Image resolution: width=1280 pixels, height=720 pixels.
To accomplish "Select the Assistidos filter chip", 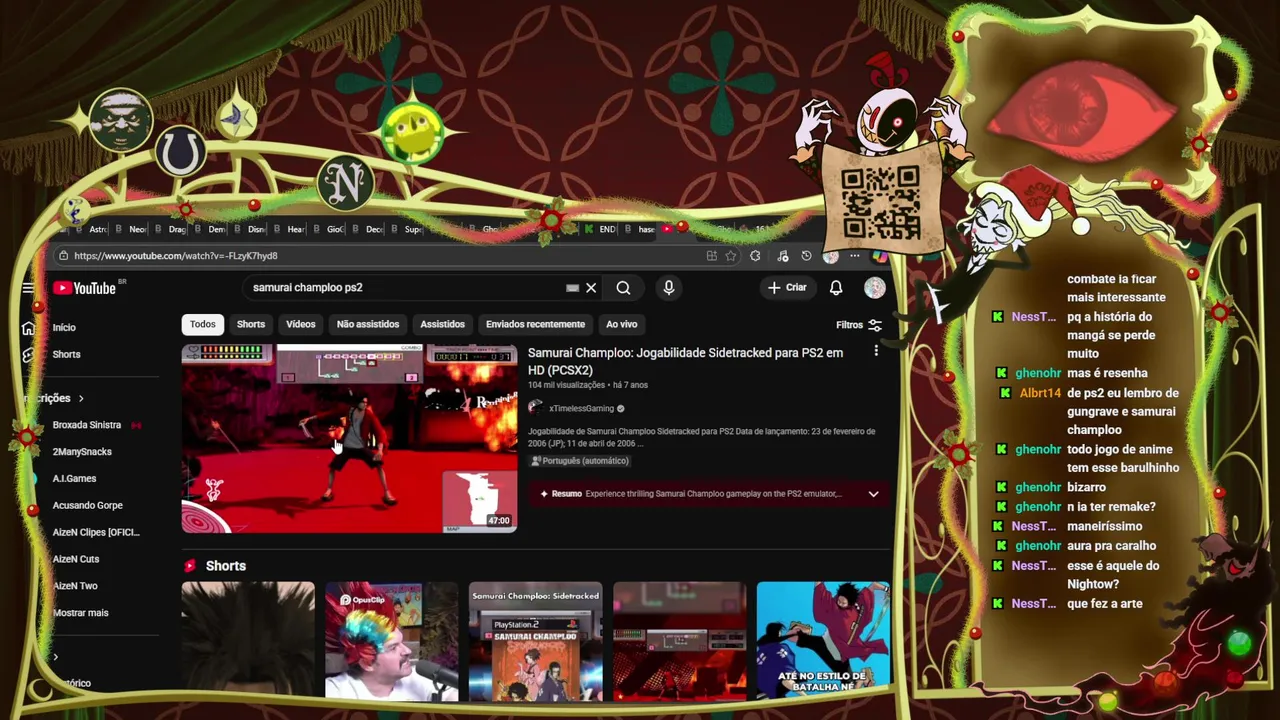I will point(443,324).
